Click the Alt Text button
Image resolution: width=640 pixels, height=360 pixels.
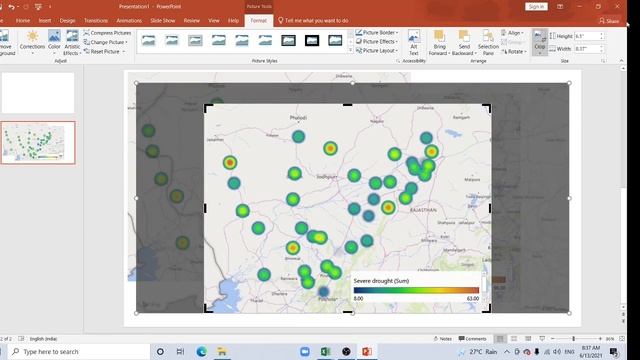pyautogui.click(x=414, y=42)
